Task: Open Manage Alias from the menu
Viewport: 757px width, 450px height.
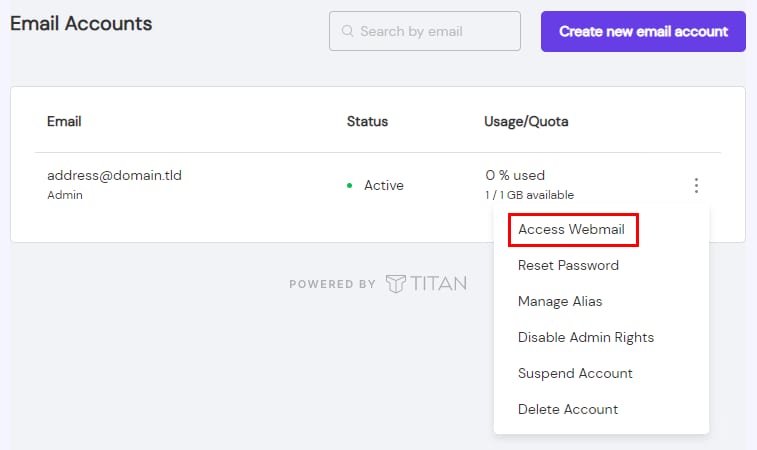Action: 560,301
